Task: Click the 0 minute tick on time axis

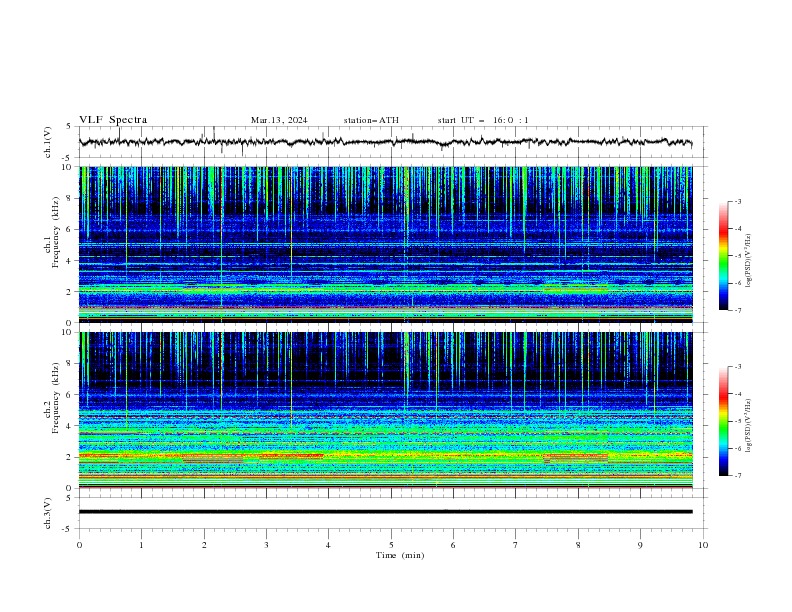Action: pos(79,545)
